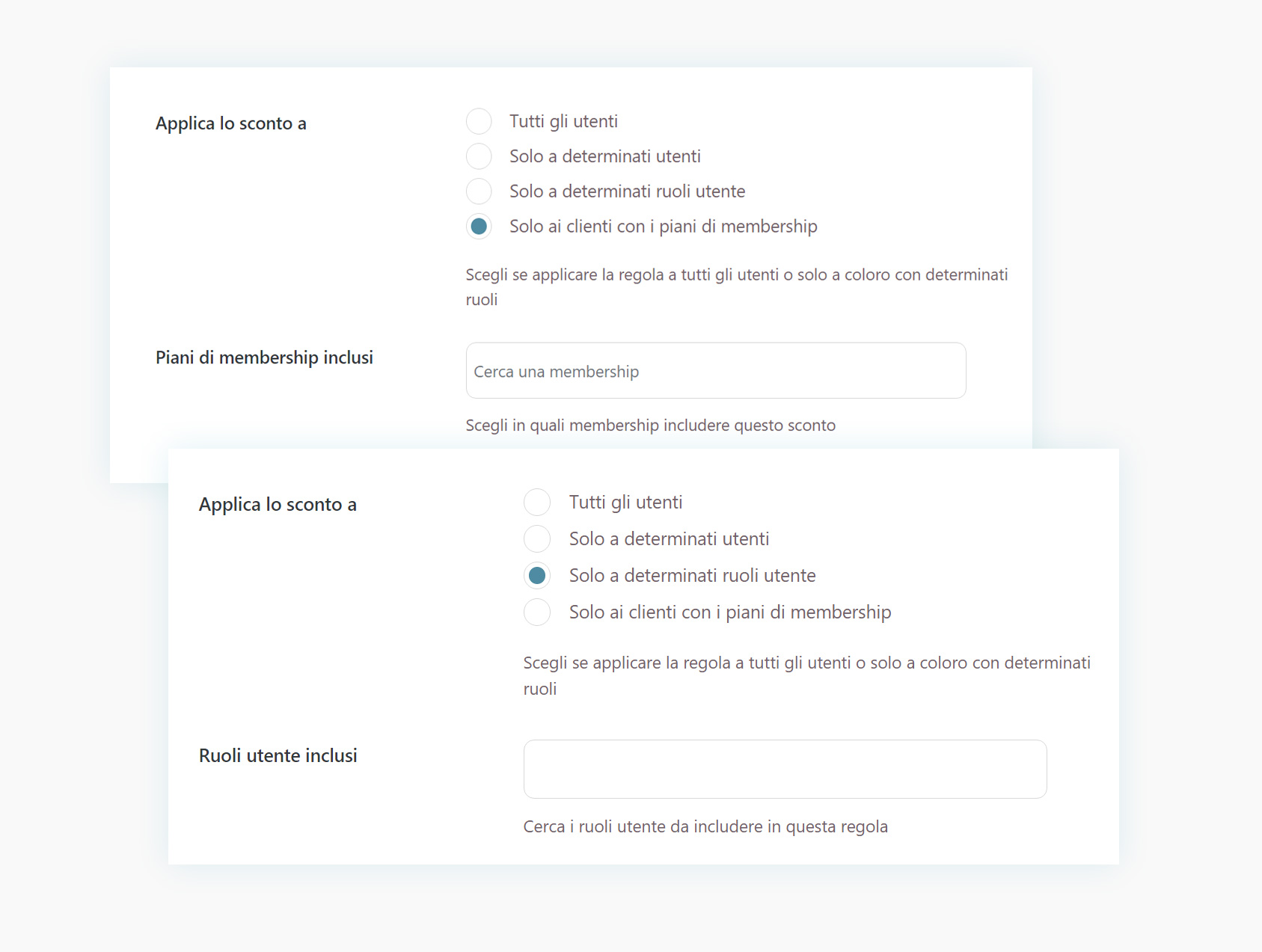Click the "Ruoli utente inclusi" field label

click(278, 755)
